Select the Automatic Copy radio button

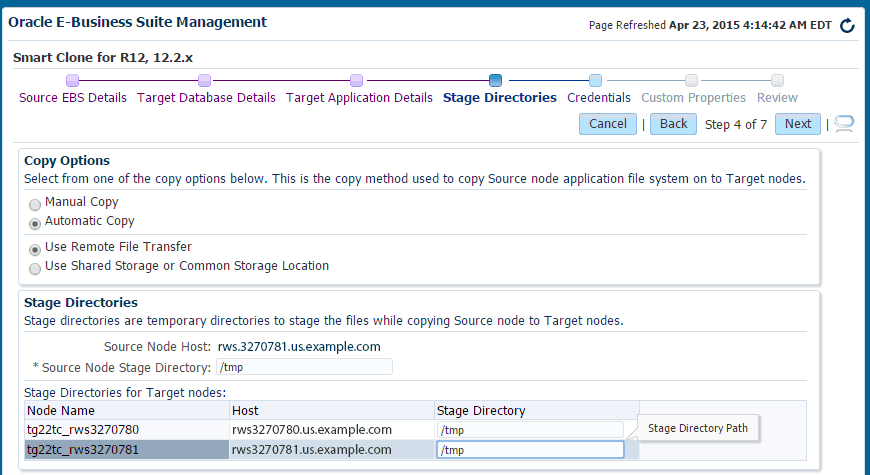35,224
